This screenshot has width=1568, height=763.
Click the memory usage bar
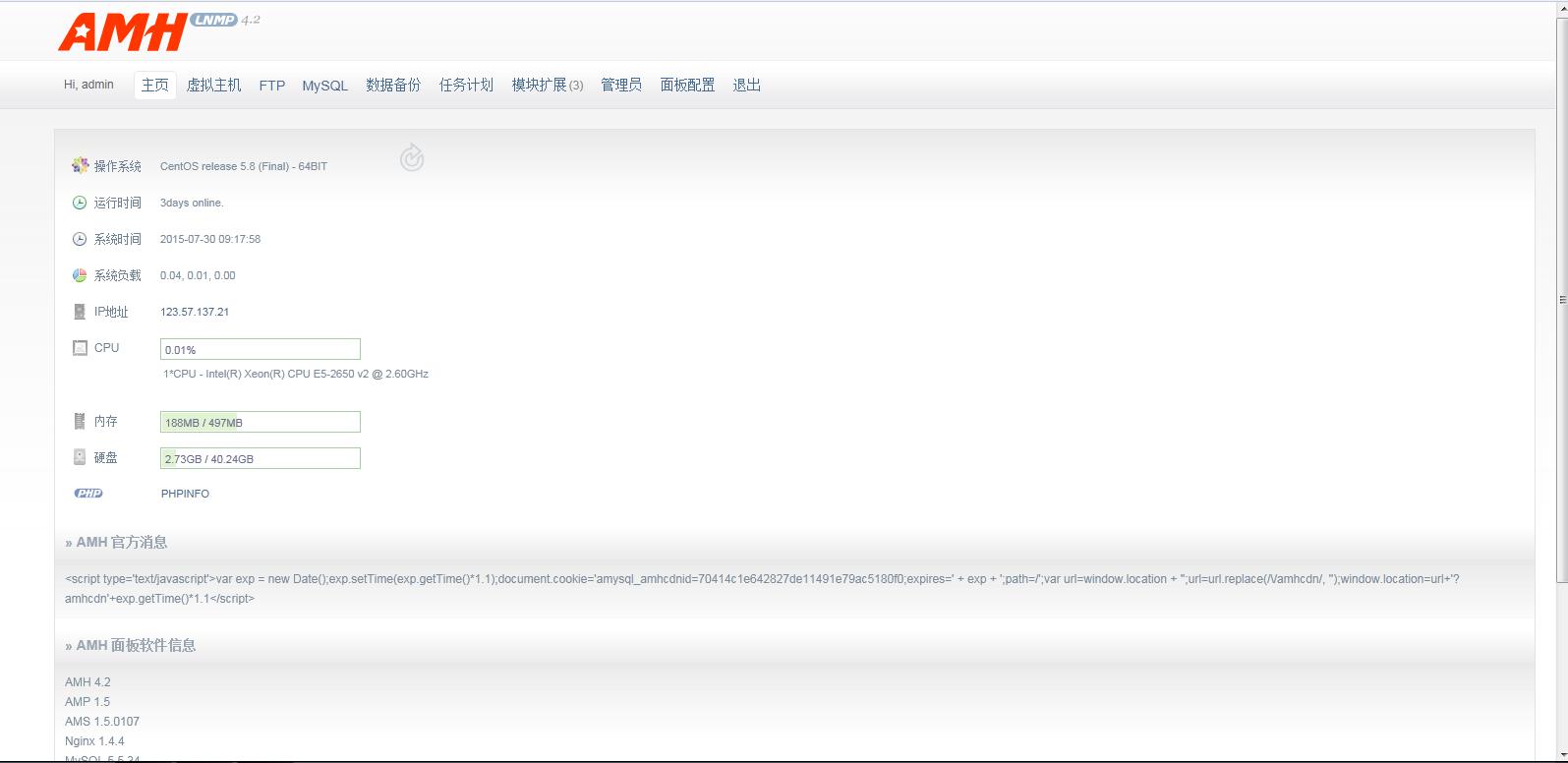click(261, 422)
